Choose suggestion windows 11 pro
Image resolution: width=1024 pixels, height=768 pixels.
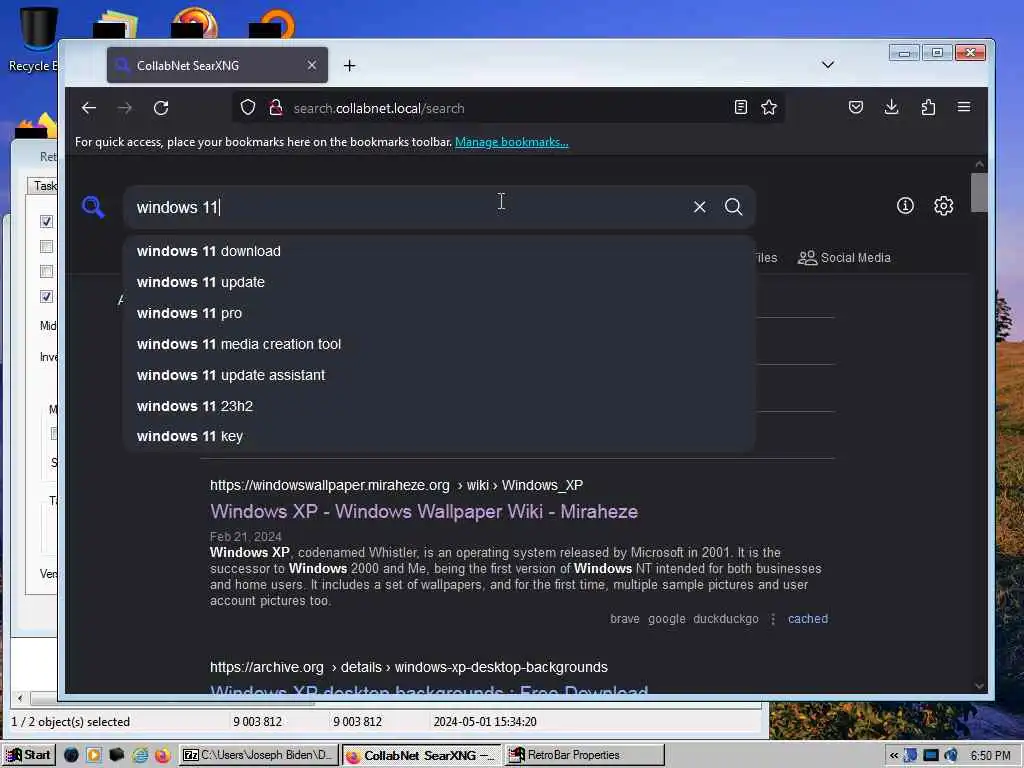(x=439, y=313)
